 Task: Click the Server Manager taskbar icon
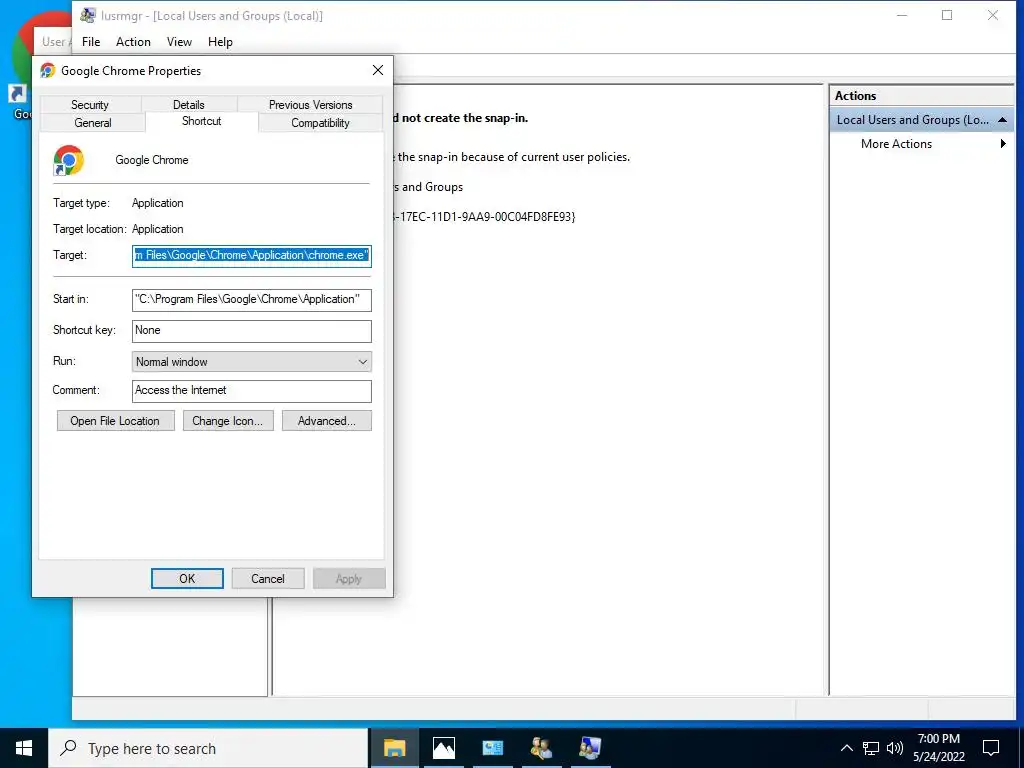pyautogui.click(x=492, y=748)
